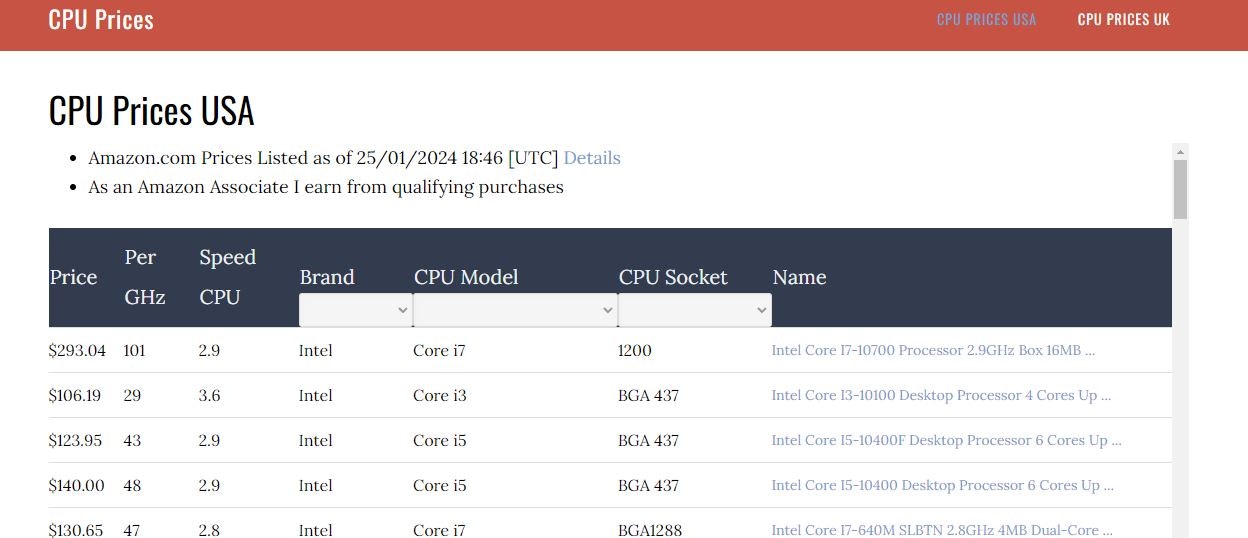Viewport: 1248px width, 538px height.
Task: Expand the CPU Socket filter dropdown
Action: click(x=694, y=310)
